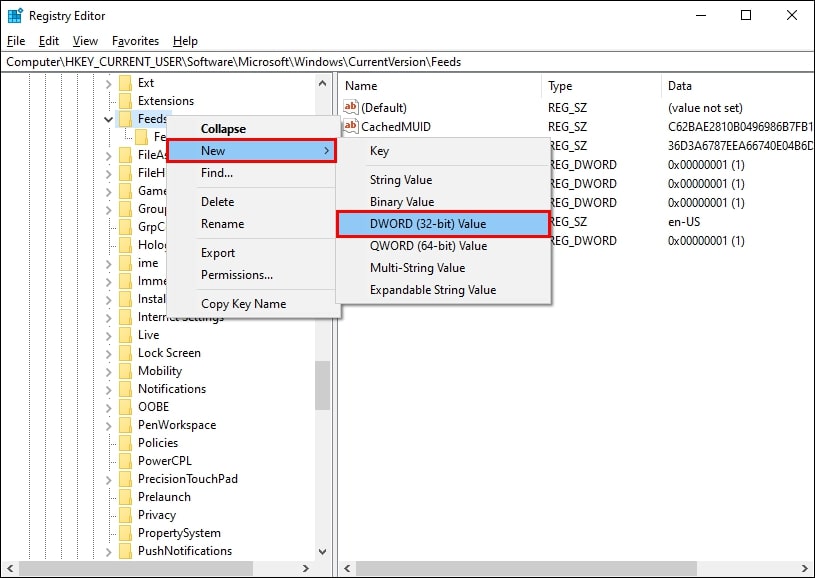Click the Name column header
This screenshot has width=815, height=578.
[441, 86]
